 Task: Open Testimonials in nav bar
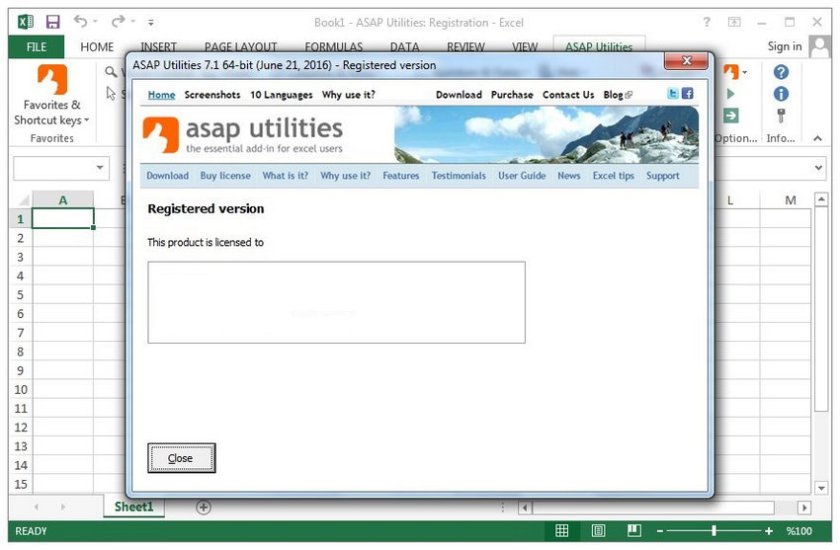pyautogui.click(x=459, y=176)
